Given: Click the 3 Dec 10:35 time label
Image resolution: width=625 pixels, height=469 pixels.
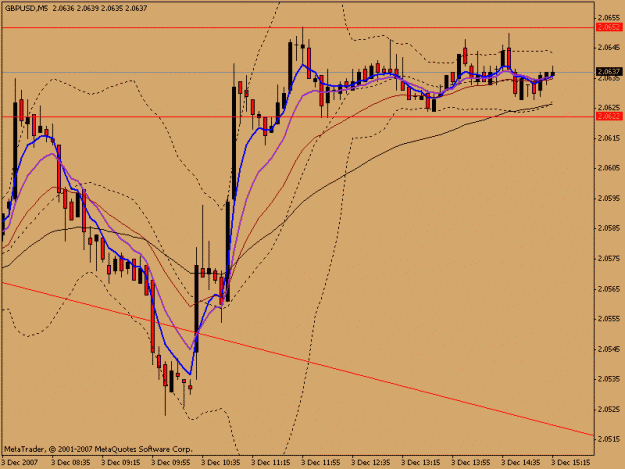Looking at the screenshot, I should (x=221, y=462).
